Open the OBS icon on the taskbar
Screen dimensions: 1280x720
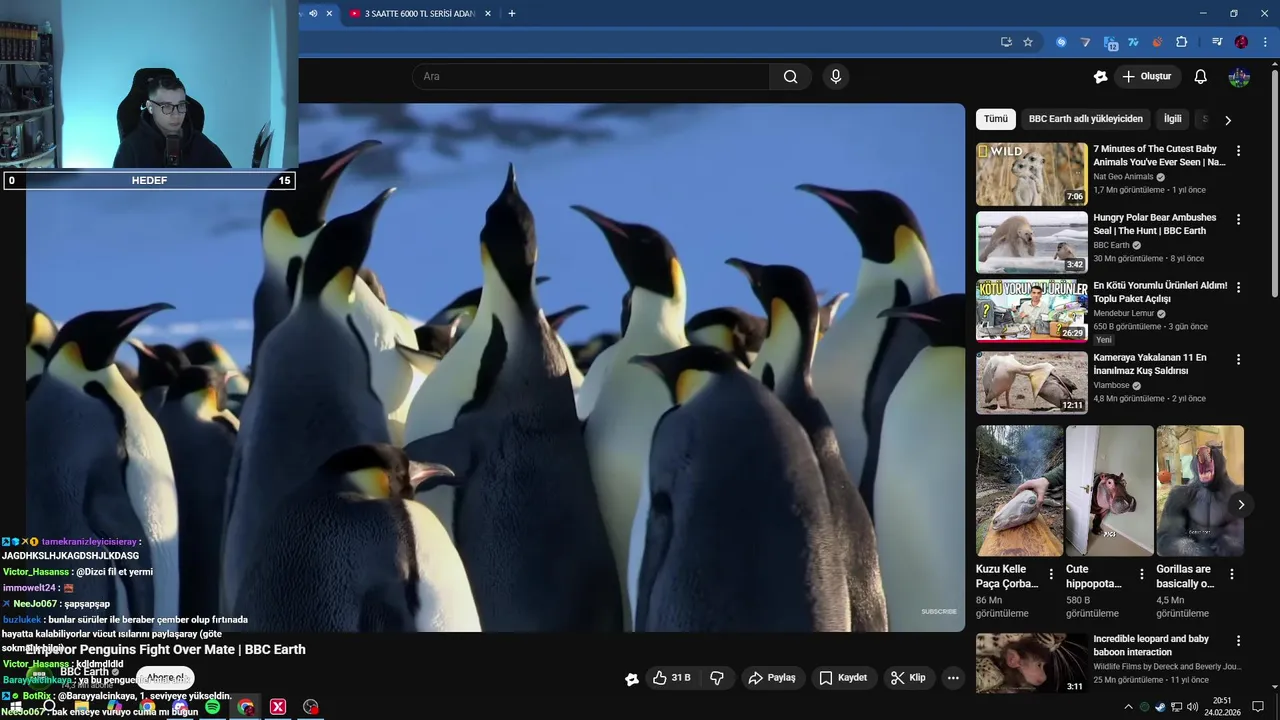(x=311, y=707)
